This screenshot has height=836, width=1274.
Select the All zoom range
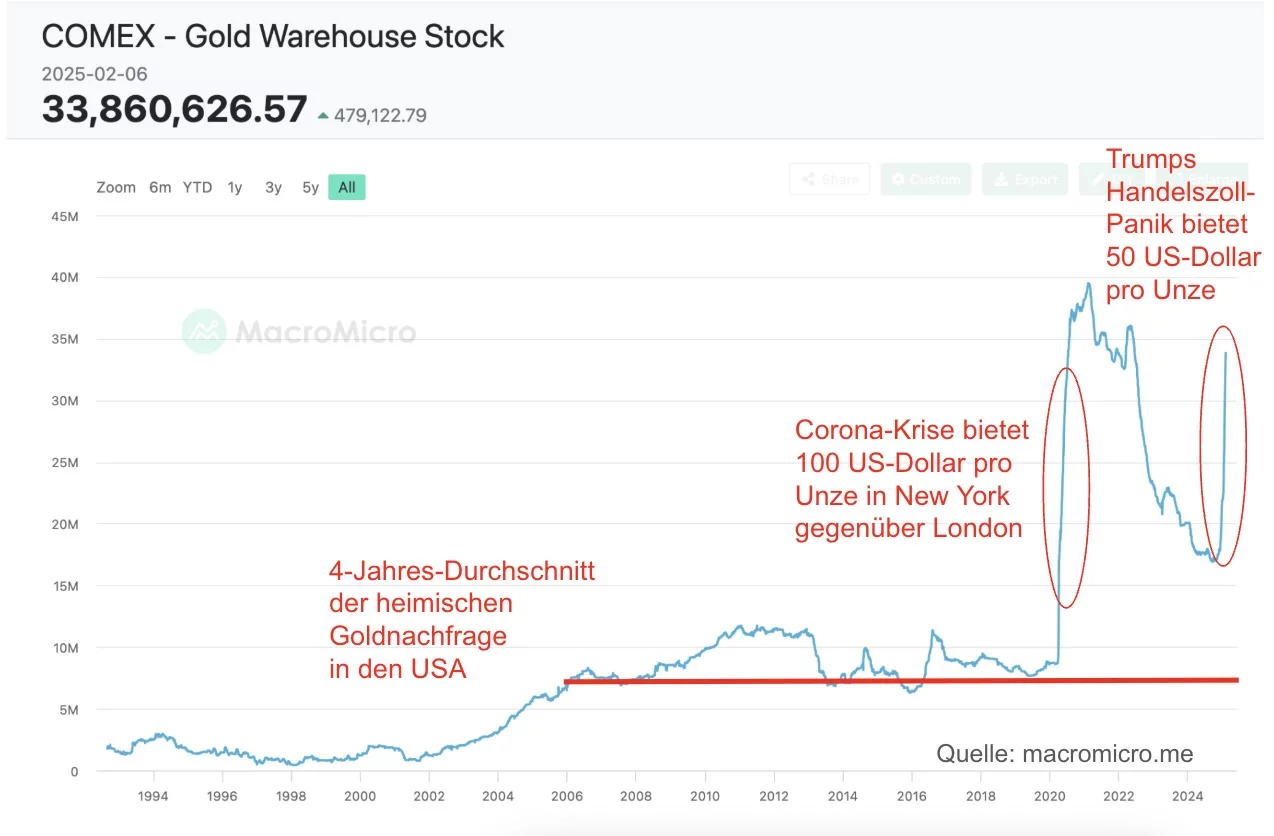tap(347, 187)
